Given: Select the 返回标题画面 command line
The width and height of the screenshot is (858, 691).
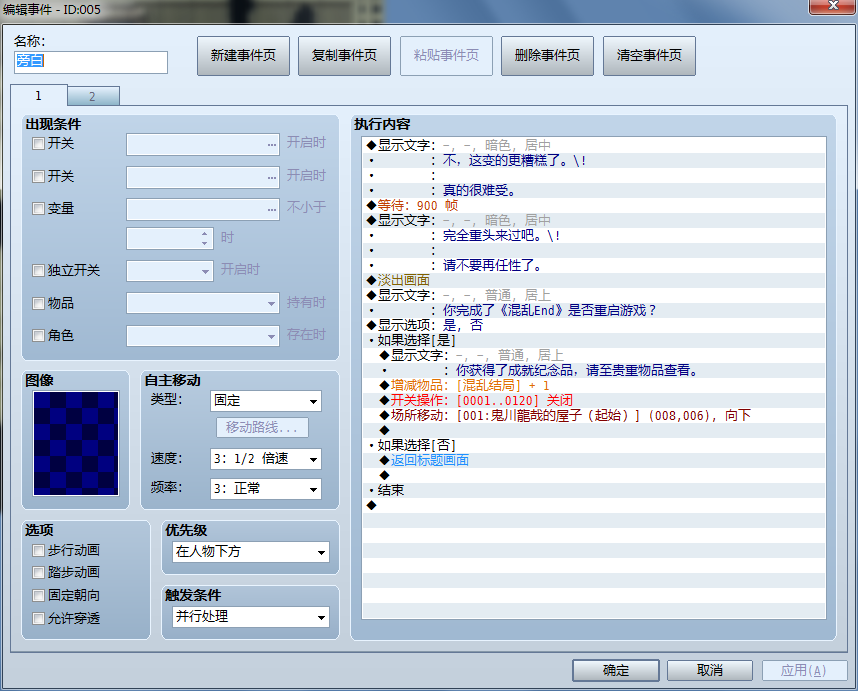Looking at the screenshot, I should point(594,460).
